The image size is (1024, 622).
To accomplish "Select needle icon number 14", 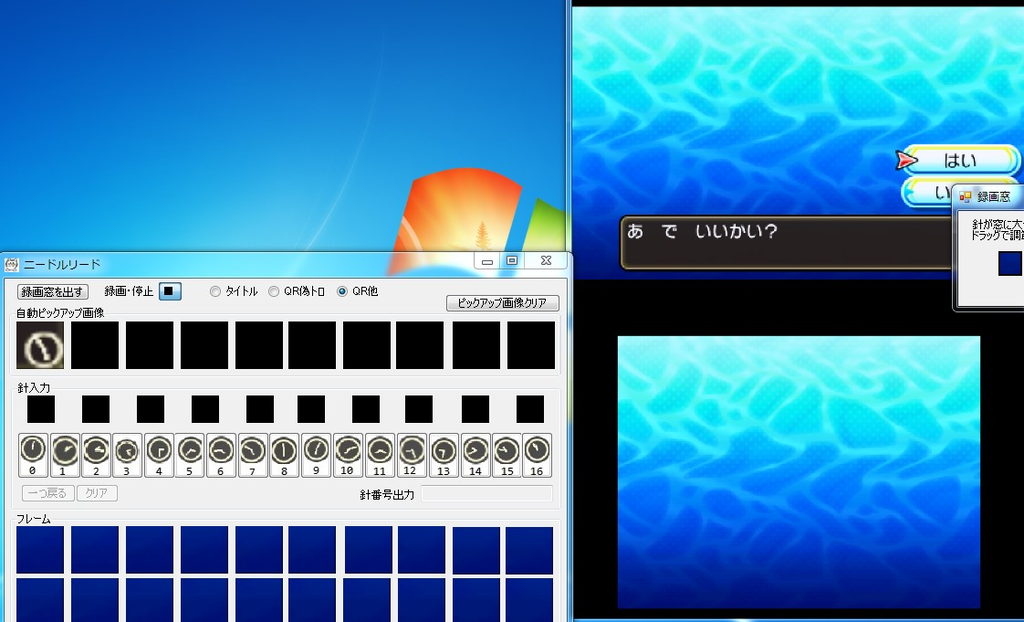I will tap(475, 455).
